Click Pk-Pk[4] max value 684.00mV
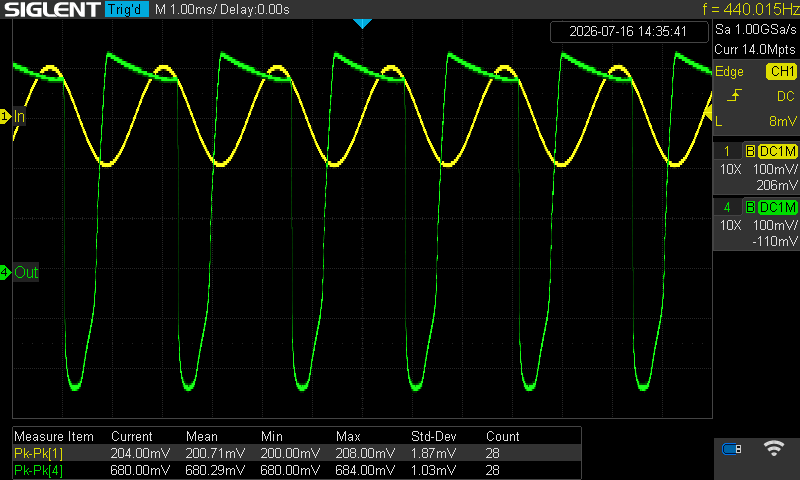This screenshot has width=800, height=480. (x=365, y=470)
